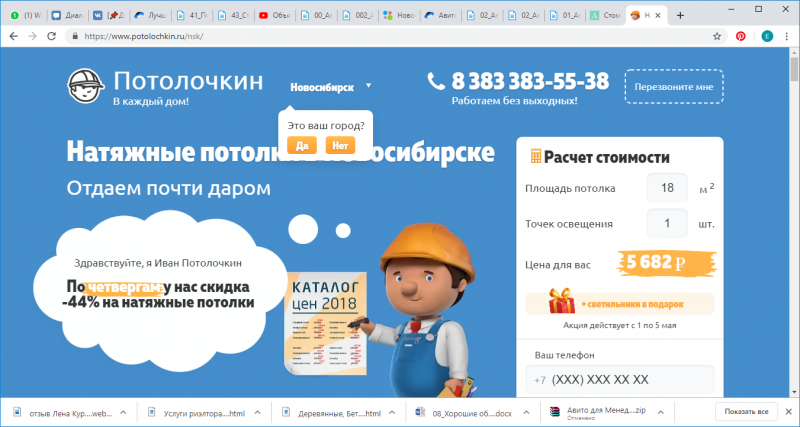Switch to the 41_ document tab
This screenshot has width=800, height=427.
(192, 16)
